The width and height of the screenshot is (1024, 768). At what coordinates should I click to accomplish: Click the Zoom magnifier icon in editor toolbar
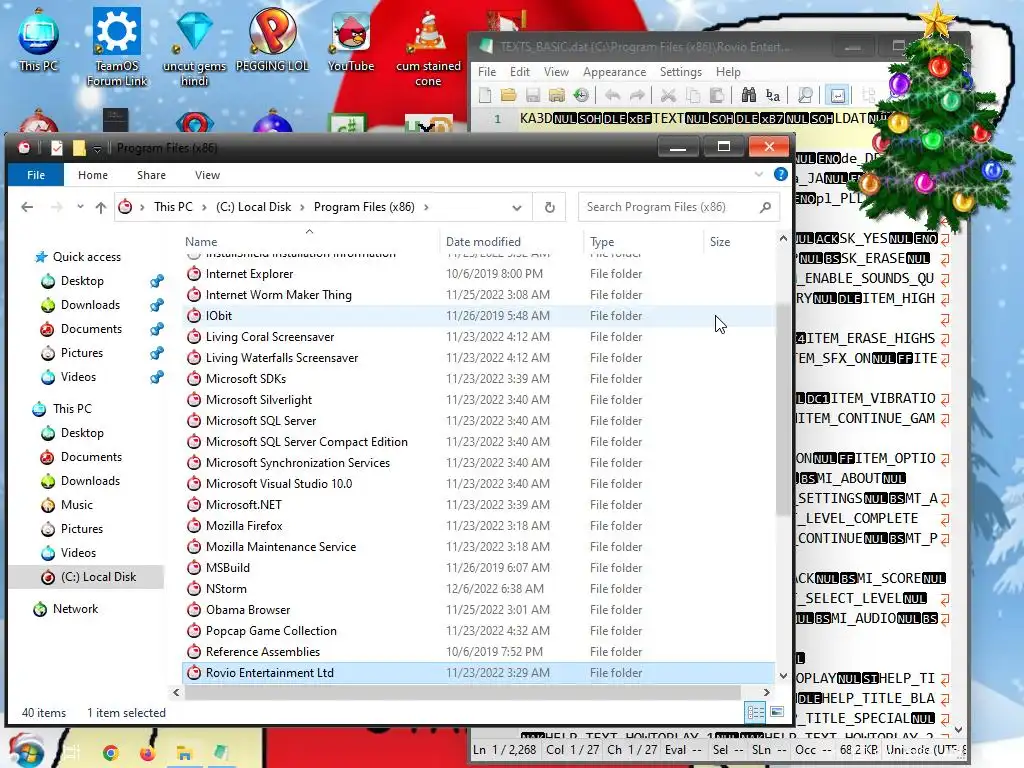pyautogui.click(x=805, y=95)
